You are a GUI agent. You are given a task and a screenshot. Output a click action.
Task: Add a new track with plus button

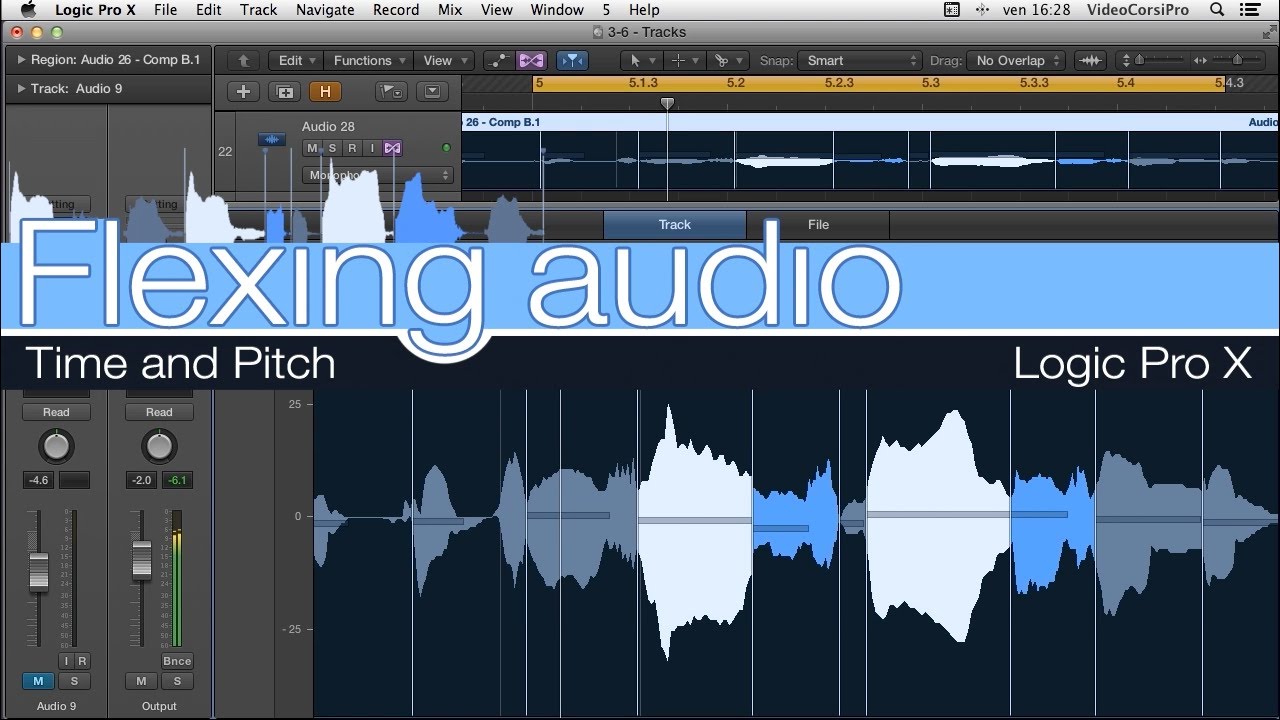tap(243, 91)
